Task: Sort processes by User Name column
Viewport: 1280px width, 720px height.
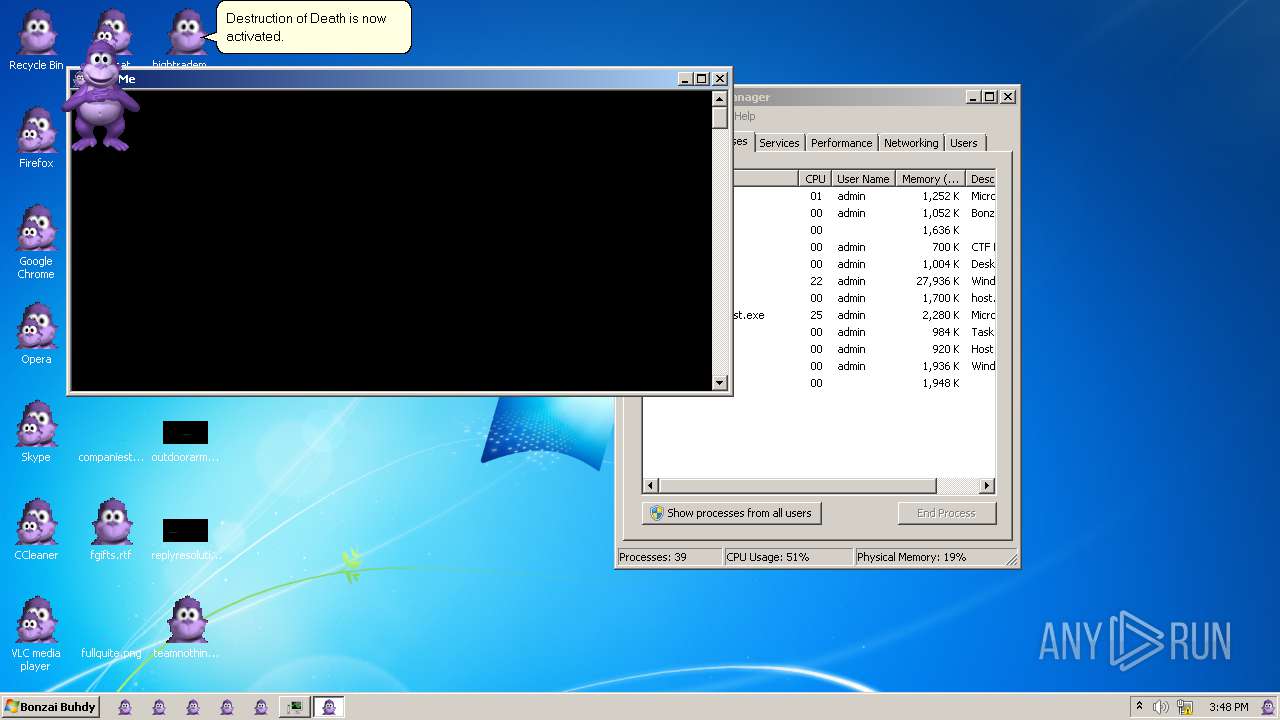Action: tap(863, 179)
